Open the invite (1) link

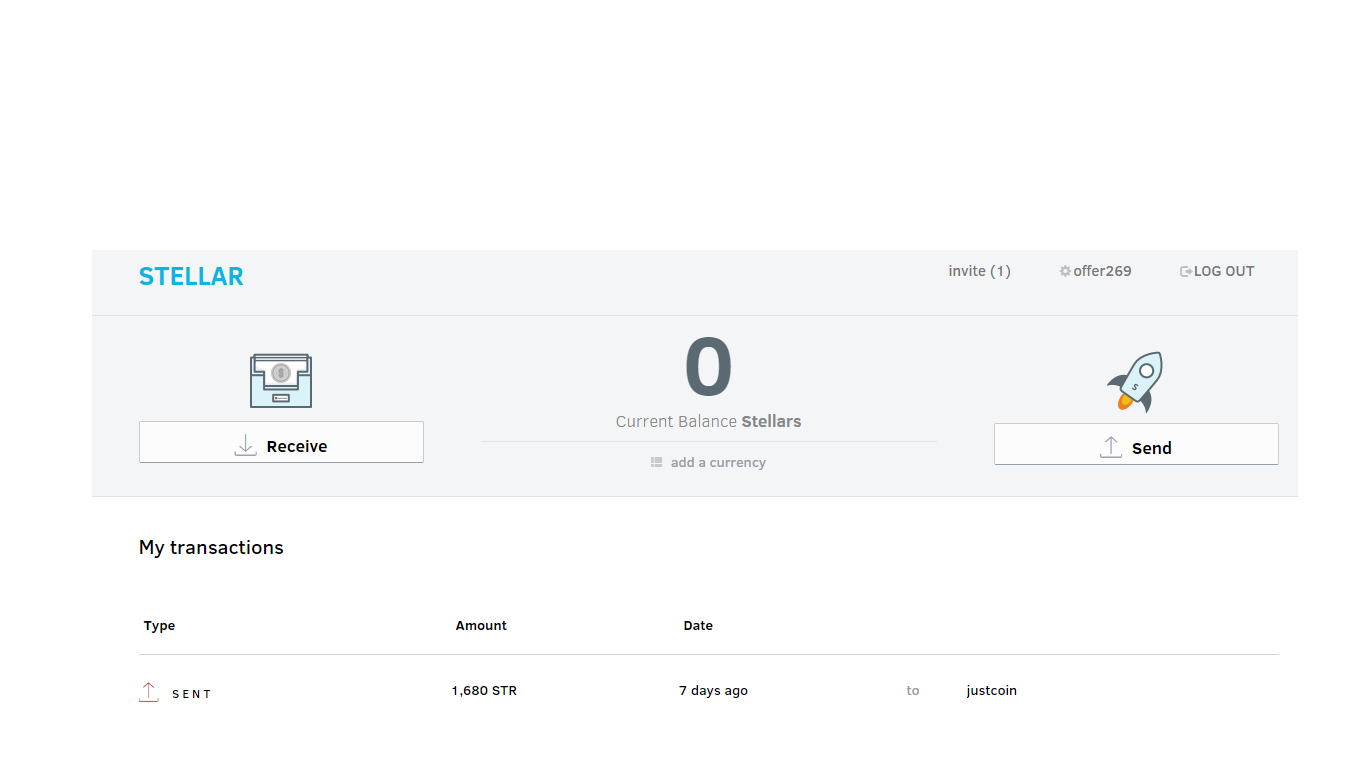pos(979,271)
